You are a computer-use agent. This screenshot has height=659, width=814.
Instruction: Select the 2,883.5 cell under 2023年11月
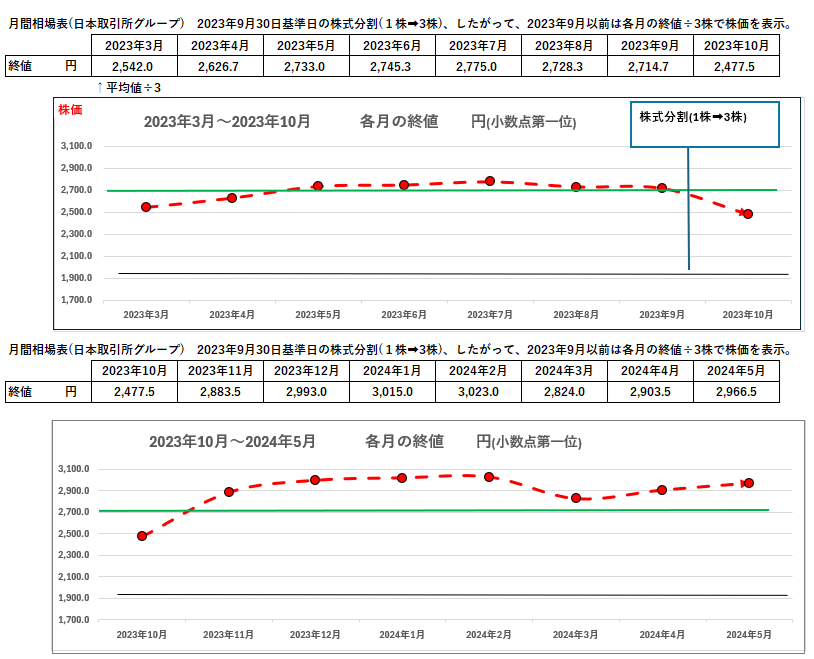(220, 392)
